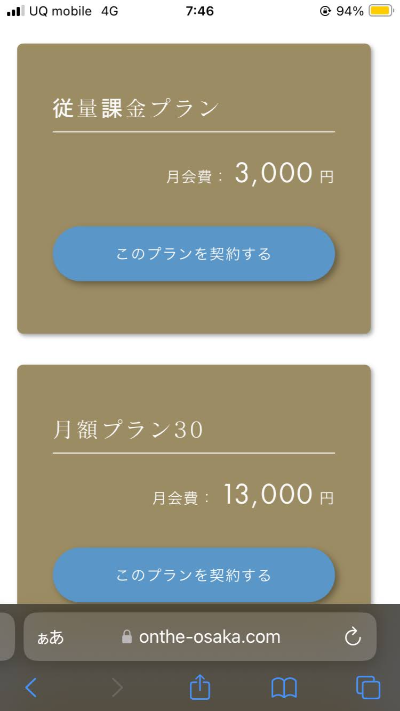This screenshot has width=400, height=711.
Task: Subscribe to the 月額プラン30 contract button
Action: [194, 575]
